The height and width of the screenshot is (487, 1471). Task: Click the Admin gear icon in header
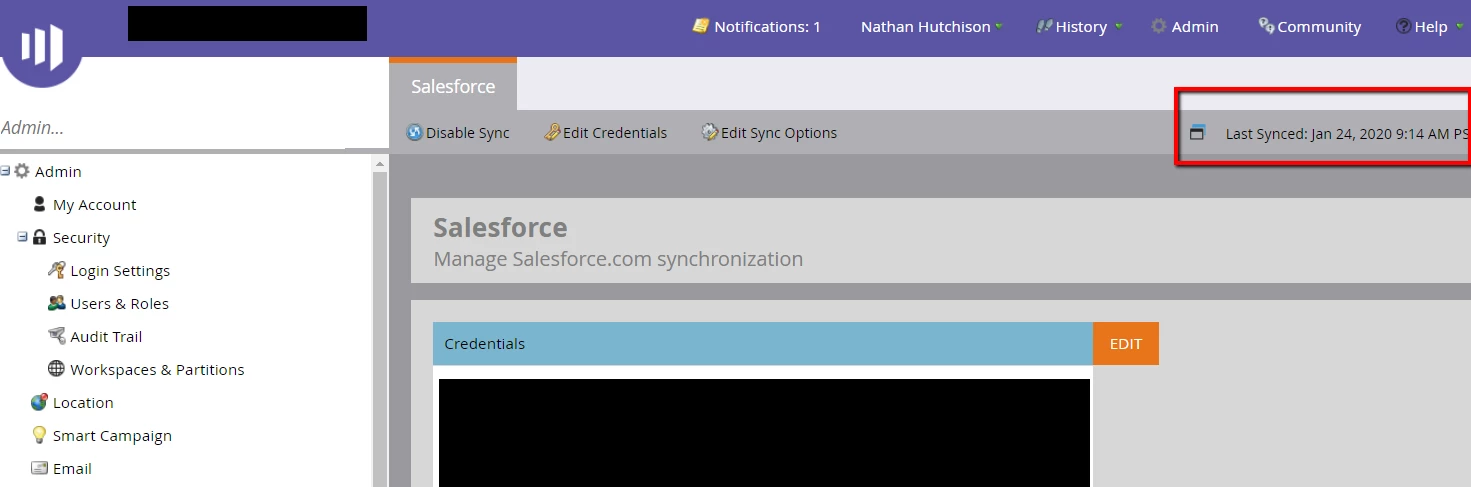1159,27
